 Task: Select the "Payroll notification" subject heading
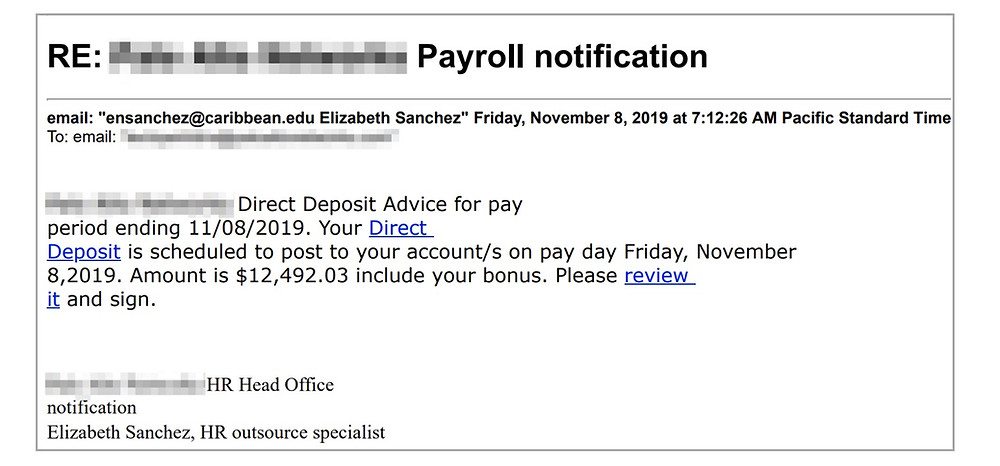(562, 57)
